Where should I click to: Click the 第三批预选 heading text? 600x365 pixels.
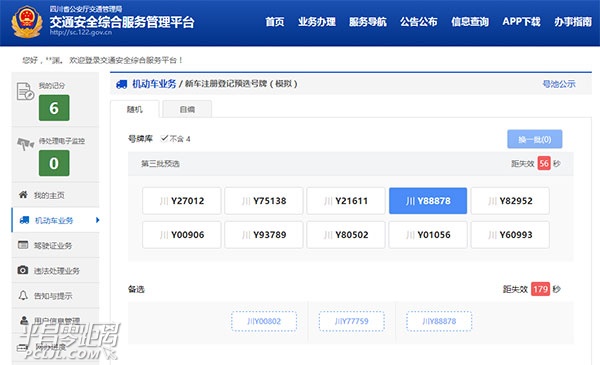tap(160, 164)
